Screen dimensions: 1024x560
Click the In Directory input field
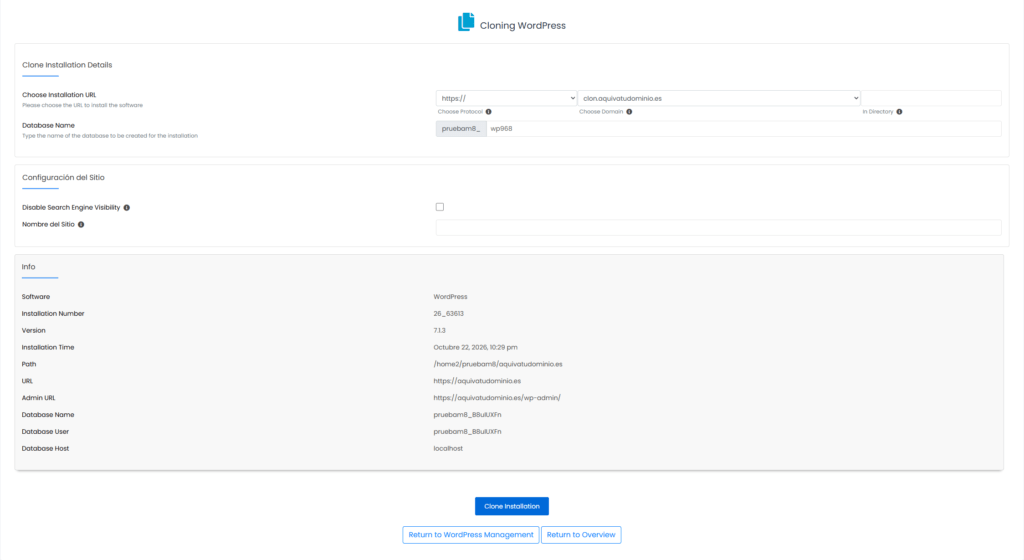click(931, 98)
